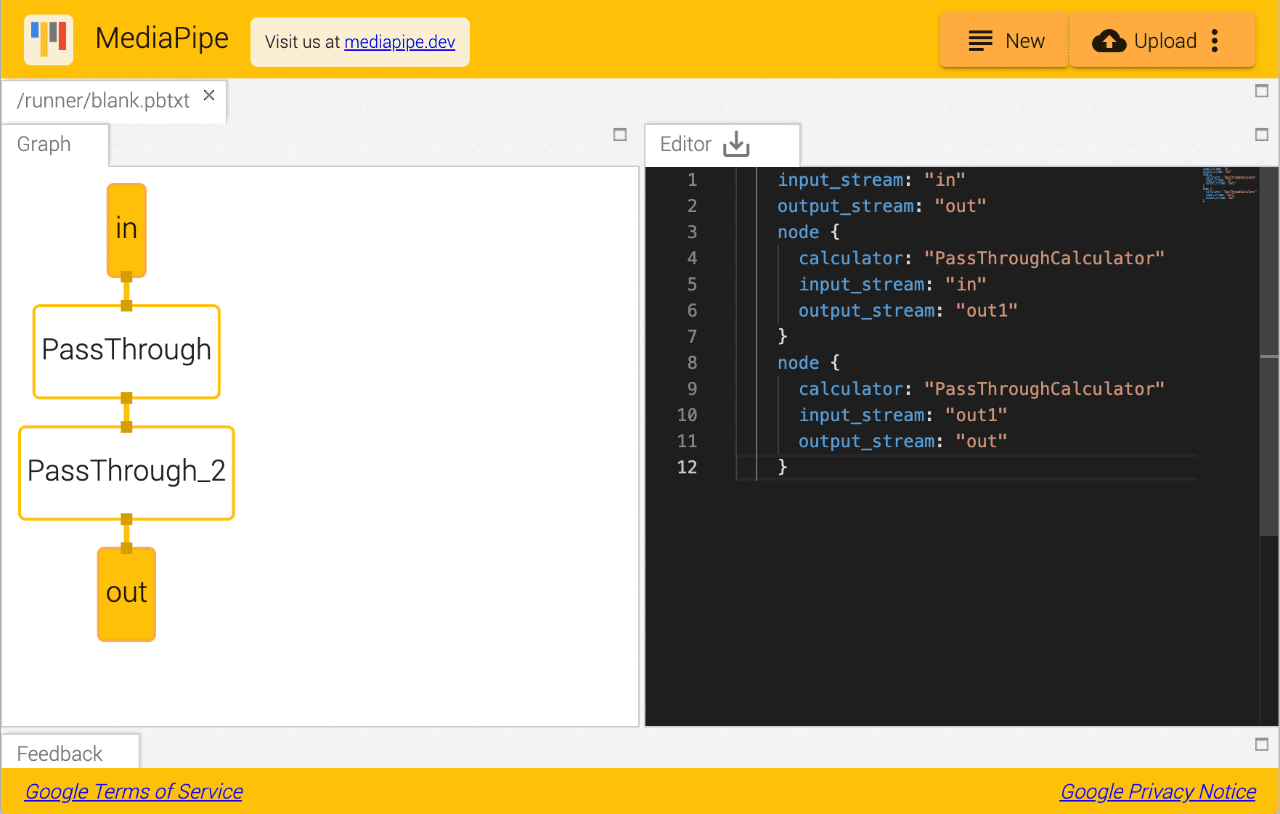
Task: Maximize the Editor panel
Action: pos(1261,134)
